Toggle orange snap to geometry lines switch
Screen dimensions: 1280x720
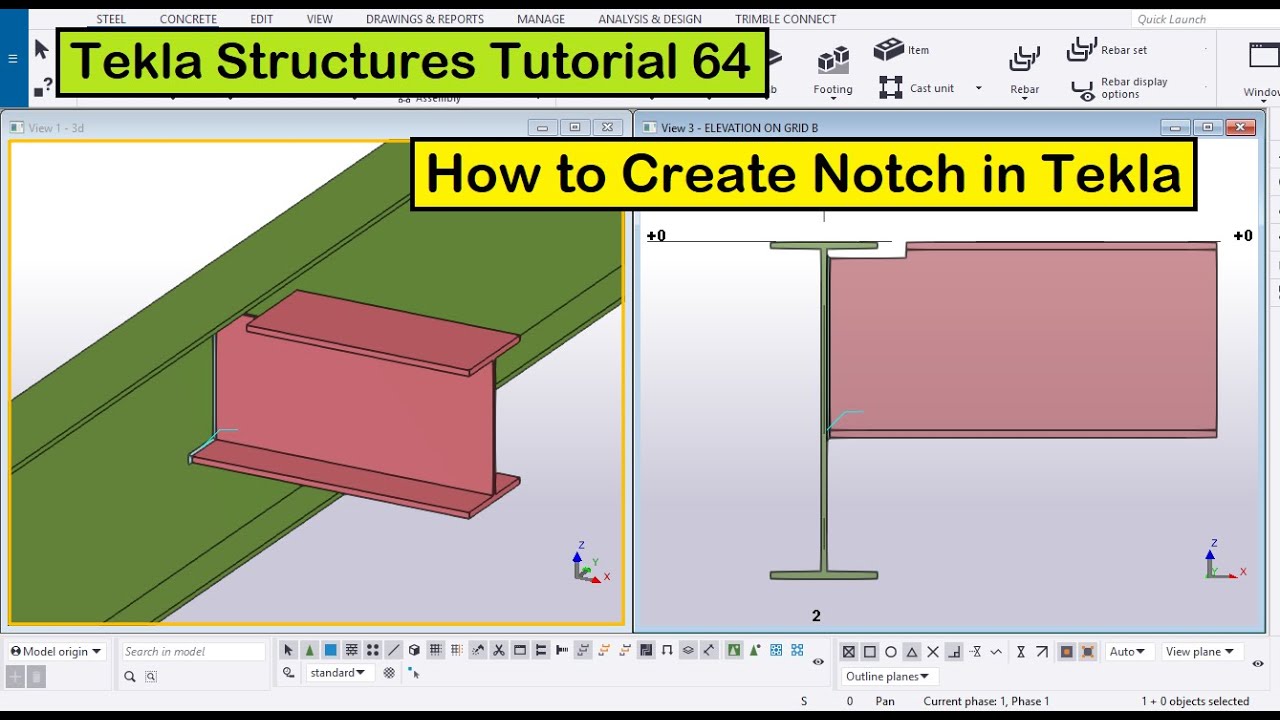click(1088, 652)
